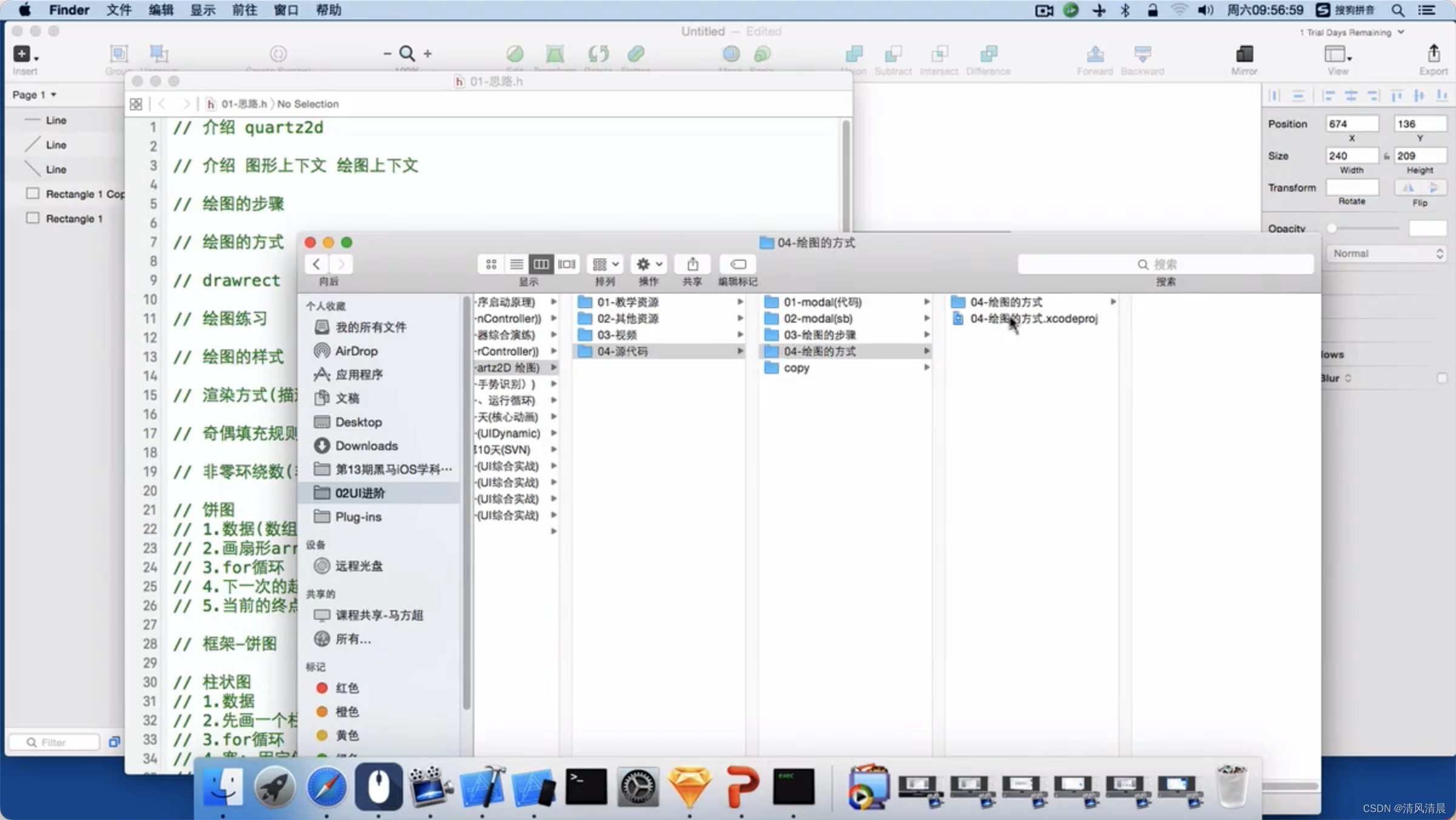Open the 编辑 menu
The image size is (1456, 820).
(x=161, y=10)
